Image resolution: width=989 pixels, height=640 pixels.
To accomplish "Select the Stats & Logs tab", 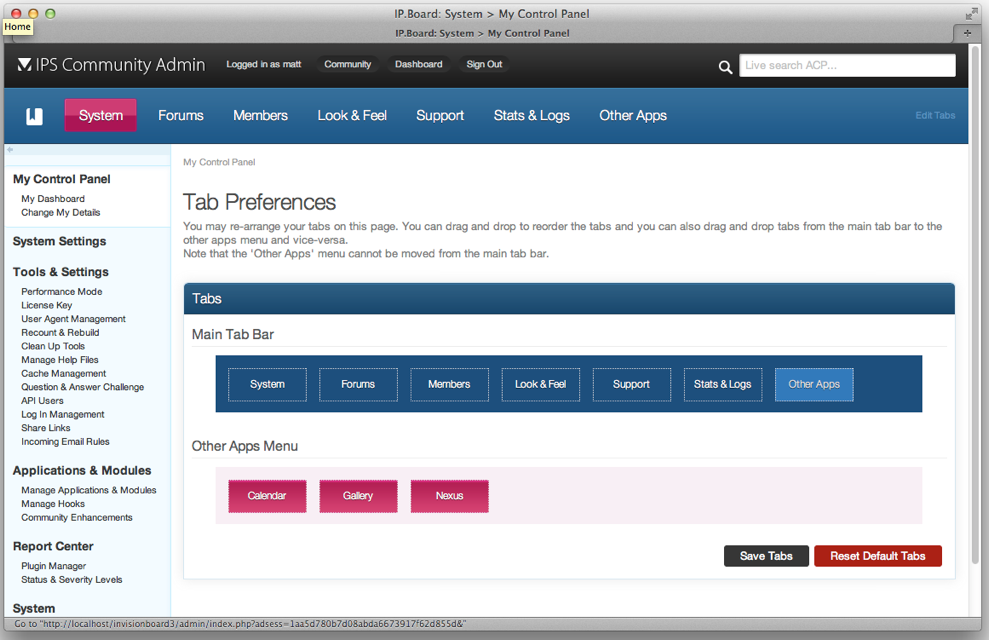I will (x=532, y=115).
